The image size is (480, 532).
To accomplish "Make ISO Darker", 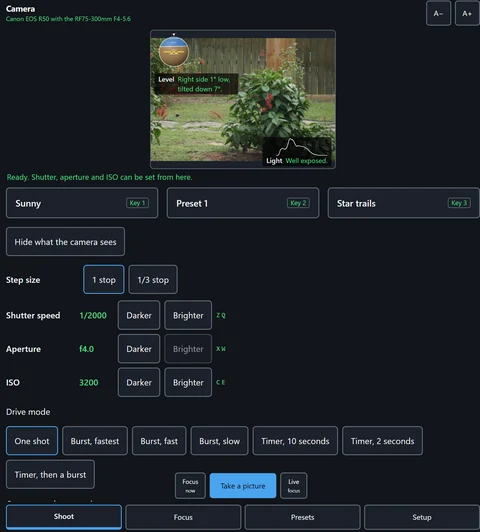I will coord(139,382).
